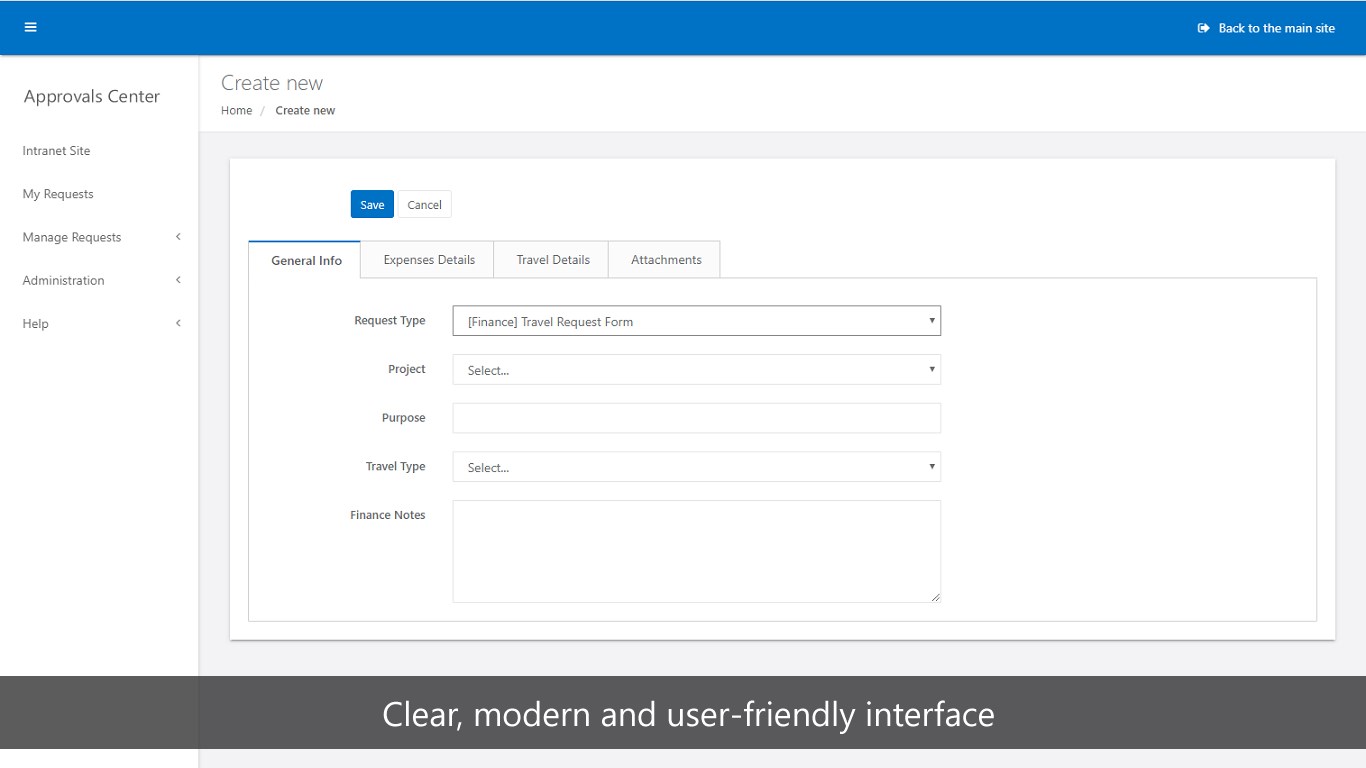
Task: Open the Travel Type dropdown
Action: coord(696,467)
